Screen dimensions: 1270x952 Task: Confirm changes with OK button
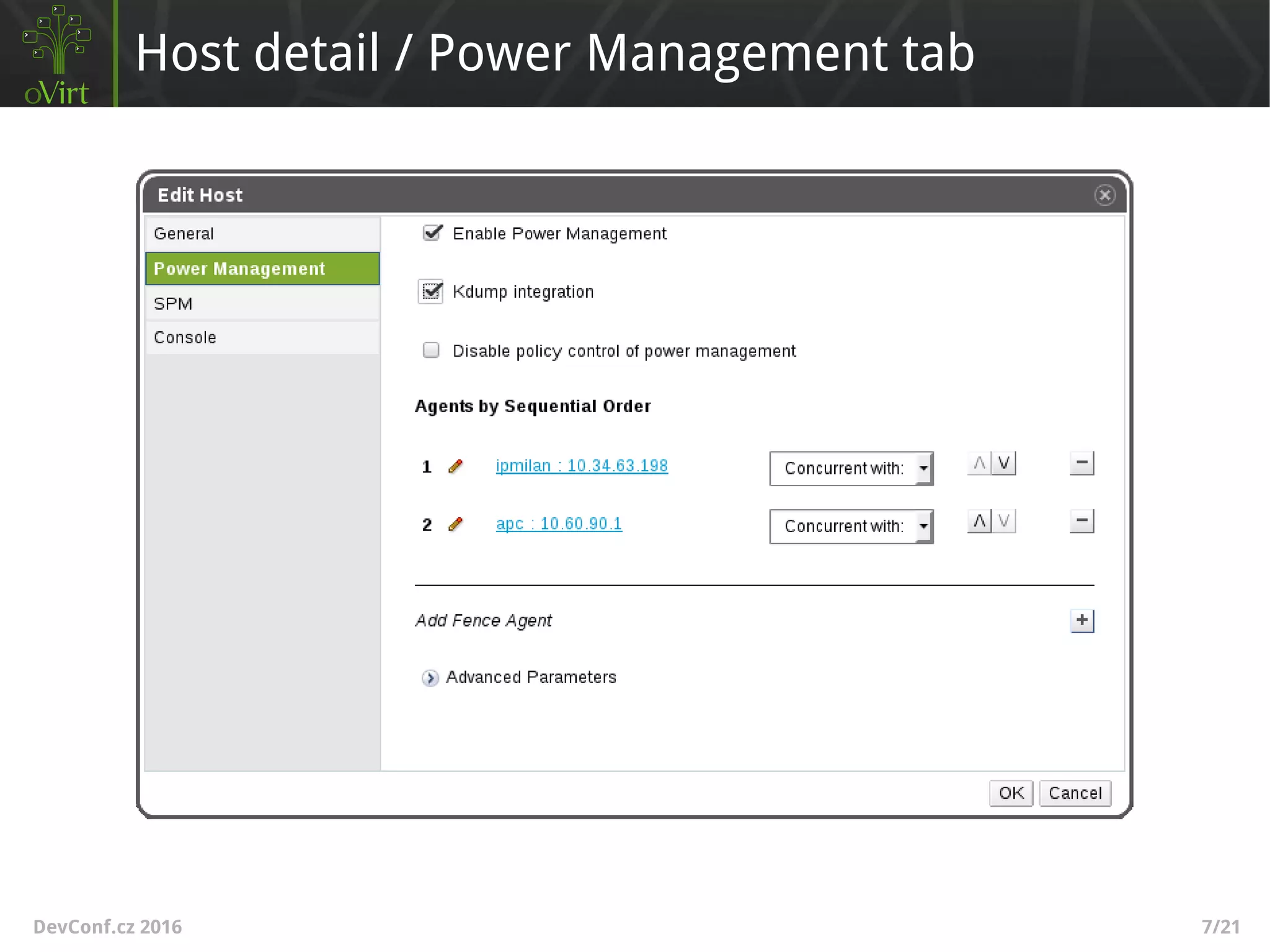pos(1011,793)
